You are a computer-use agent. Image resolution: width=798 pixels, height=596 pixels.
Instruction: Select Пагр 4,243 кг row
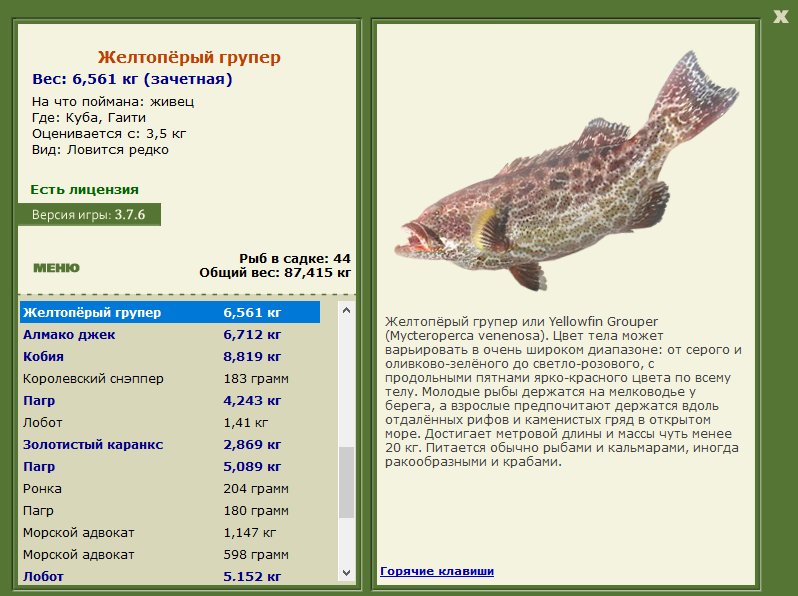coord(170,400)
